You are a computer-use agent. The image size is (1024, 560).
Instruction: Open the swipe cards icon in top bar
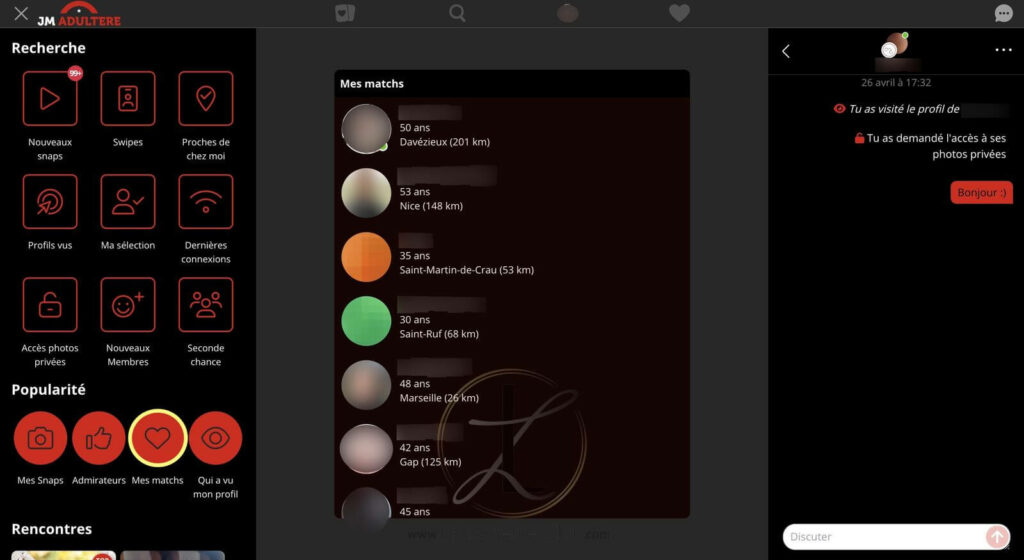(345, 14)
